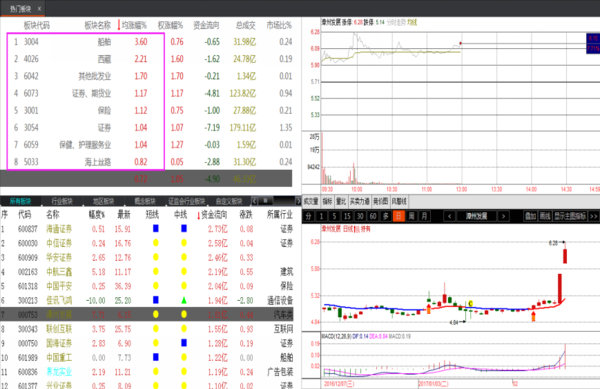Select the 日 daily period button
This screenshot has height=389, width=600.
(399, 216)
